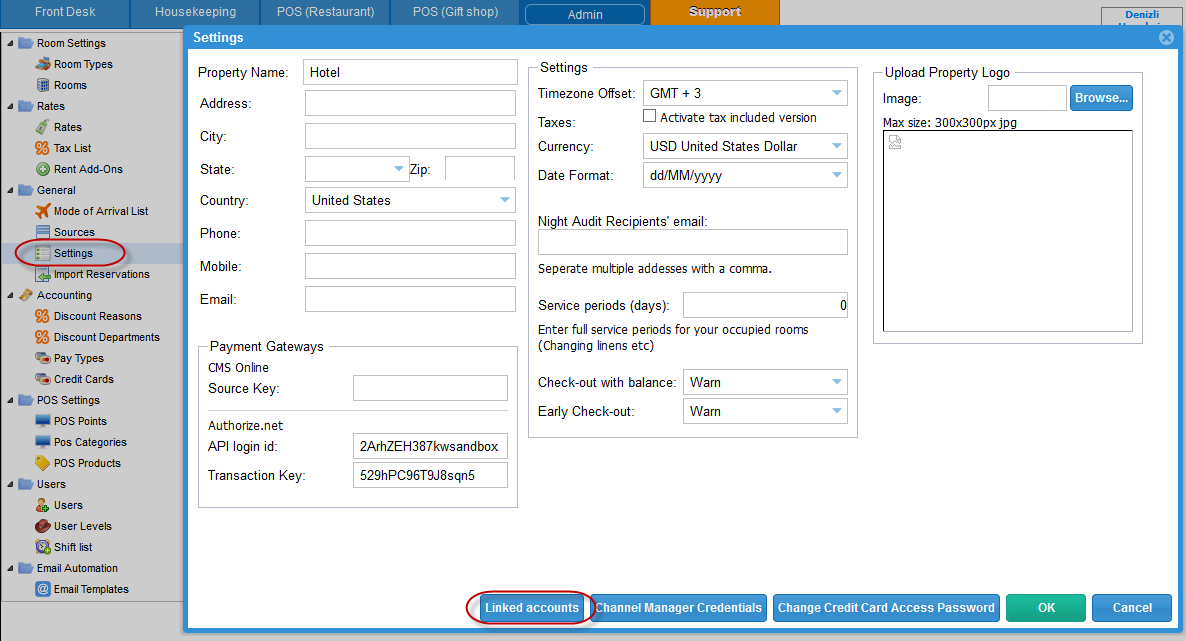
Task: Switch to the Housekeeping tab
Action: 195,12
